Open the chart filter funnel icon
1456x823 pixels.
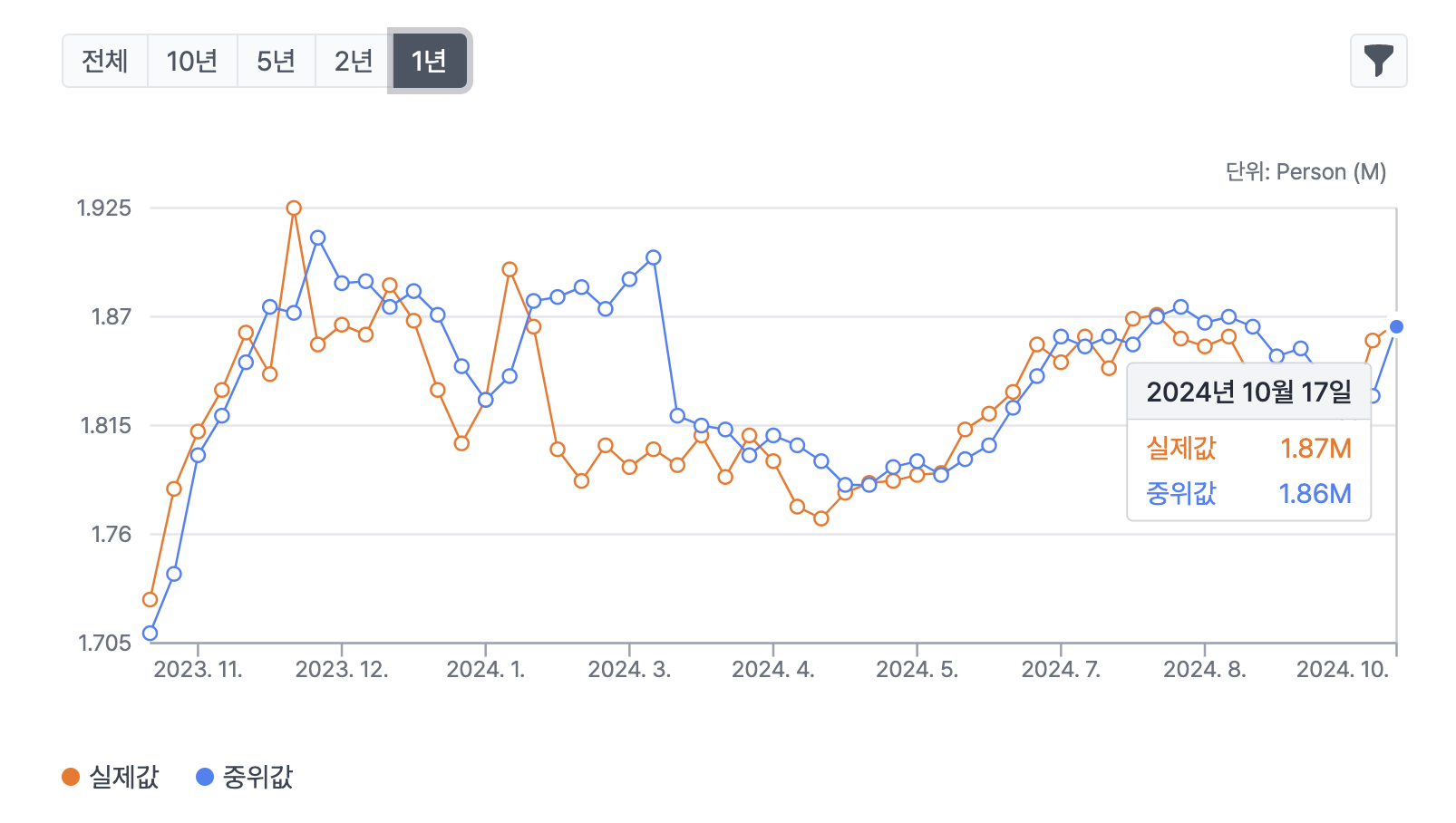click(1378, 61)
